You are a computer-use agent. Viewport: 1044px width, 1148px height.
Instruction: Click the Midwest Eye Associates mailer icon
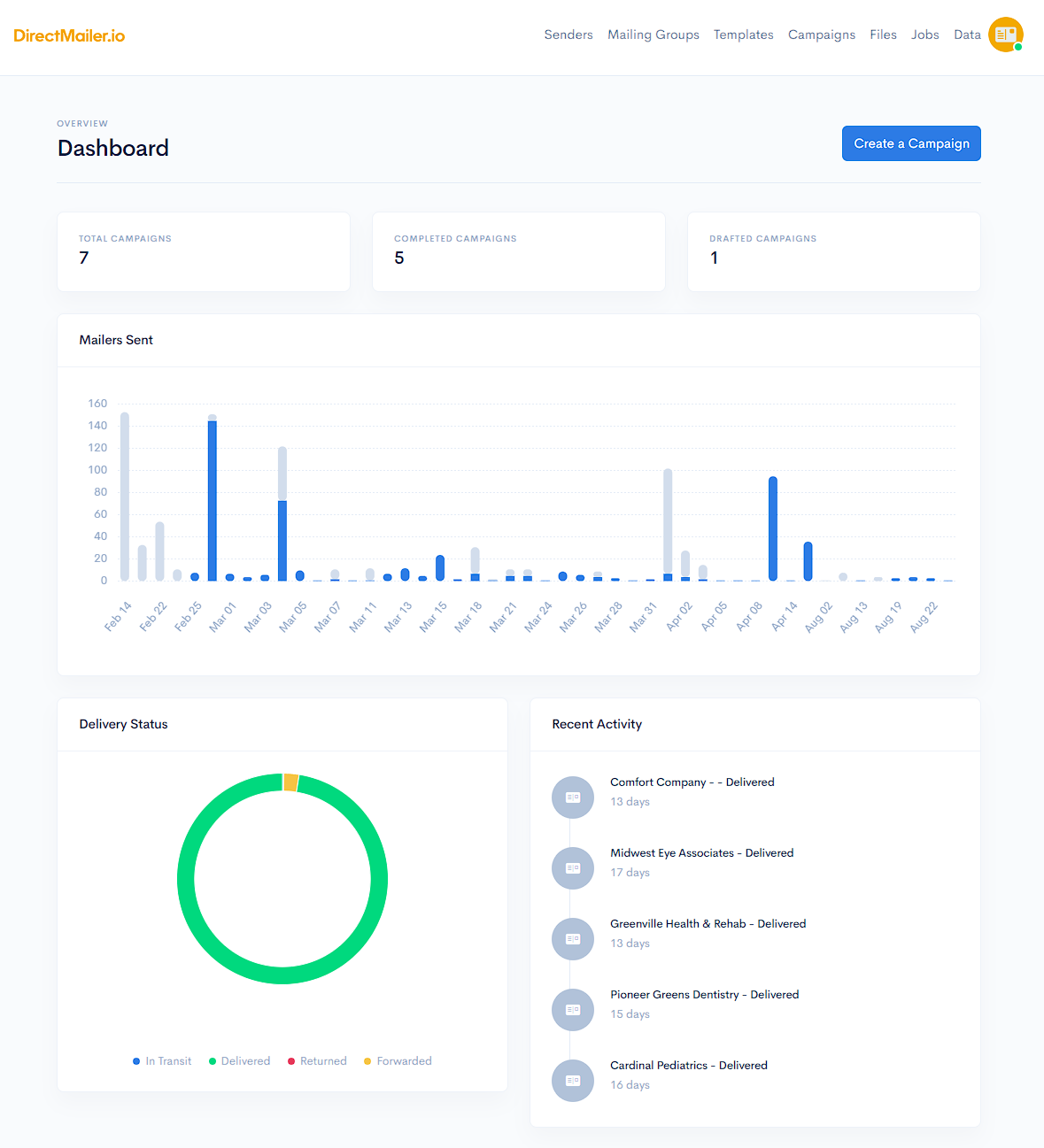point(572,868)
